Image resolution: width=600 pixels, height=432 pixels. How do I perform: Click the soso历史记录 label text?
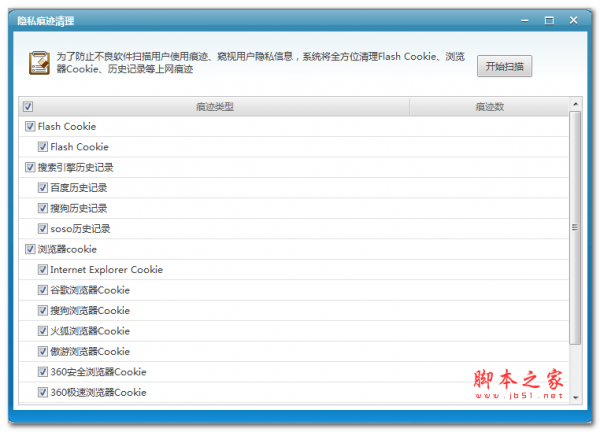[x=80, y=228]
